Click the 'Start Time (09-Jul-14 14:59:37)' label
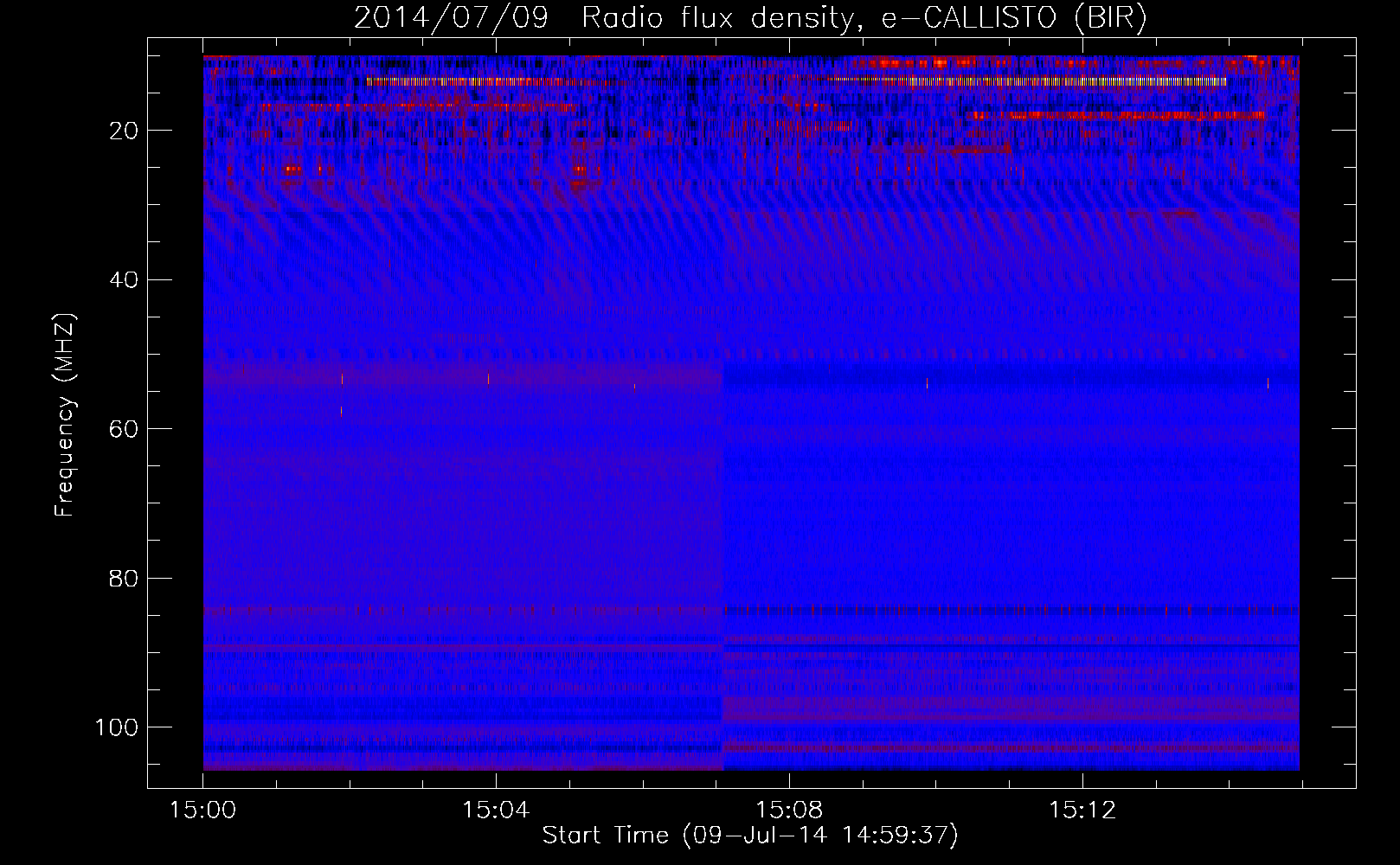 pos(750,836)
